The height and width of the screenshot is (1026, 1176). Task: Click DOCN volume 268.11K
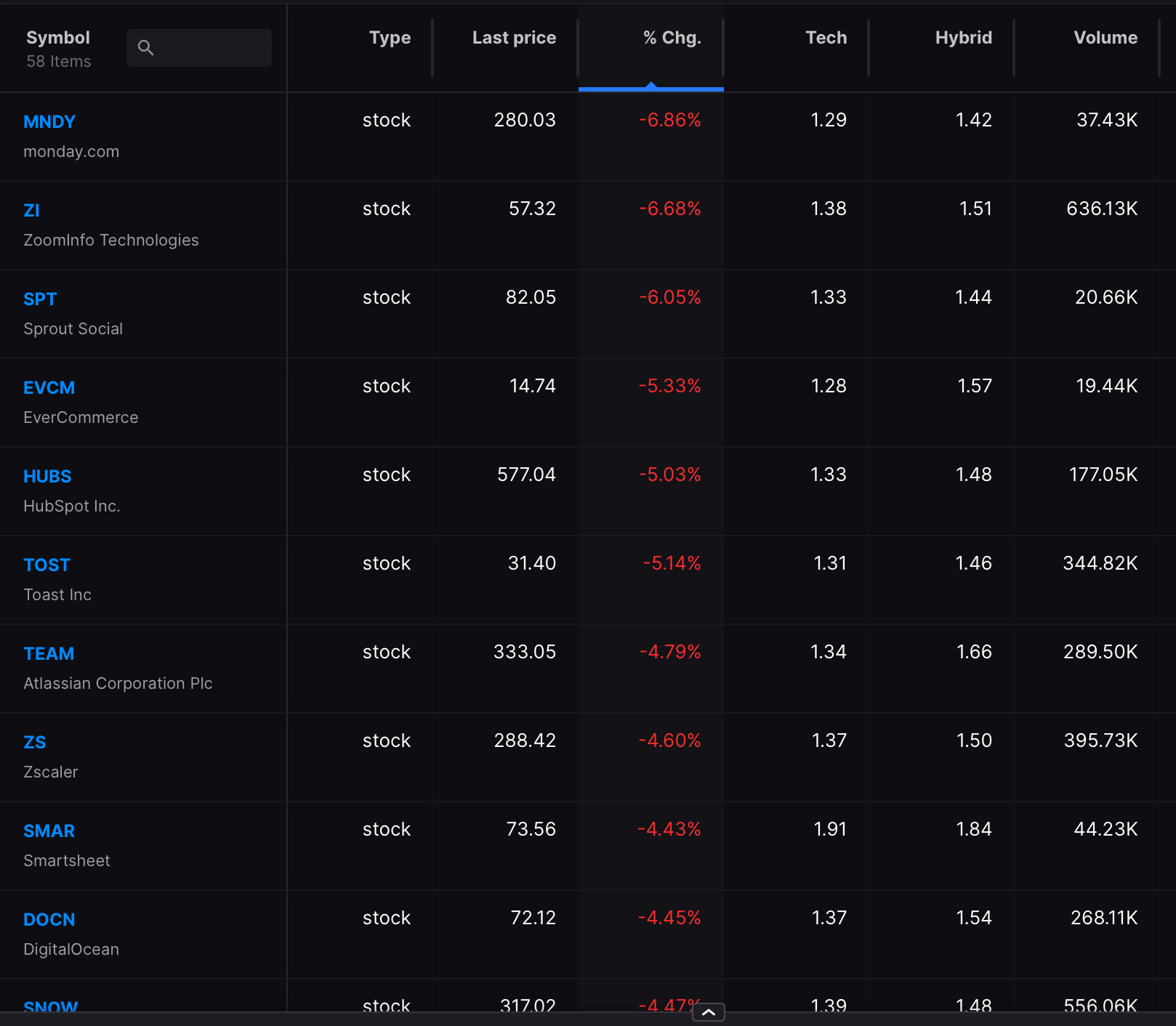(x=1104, y=918)
